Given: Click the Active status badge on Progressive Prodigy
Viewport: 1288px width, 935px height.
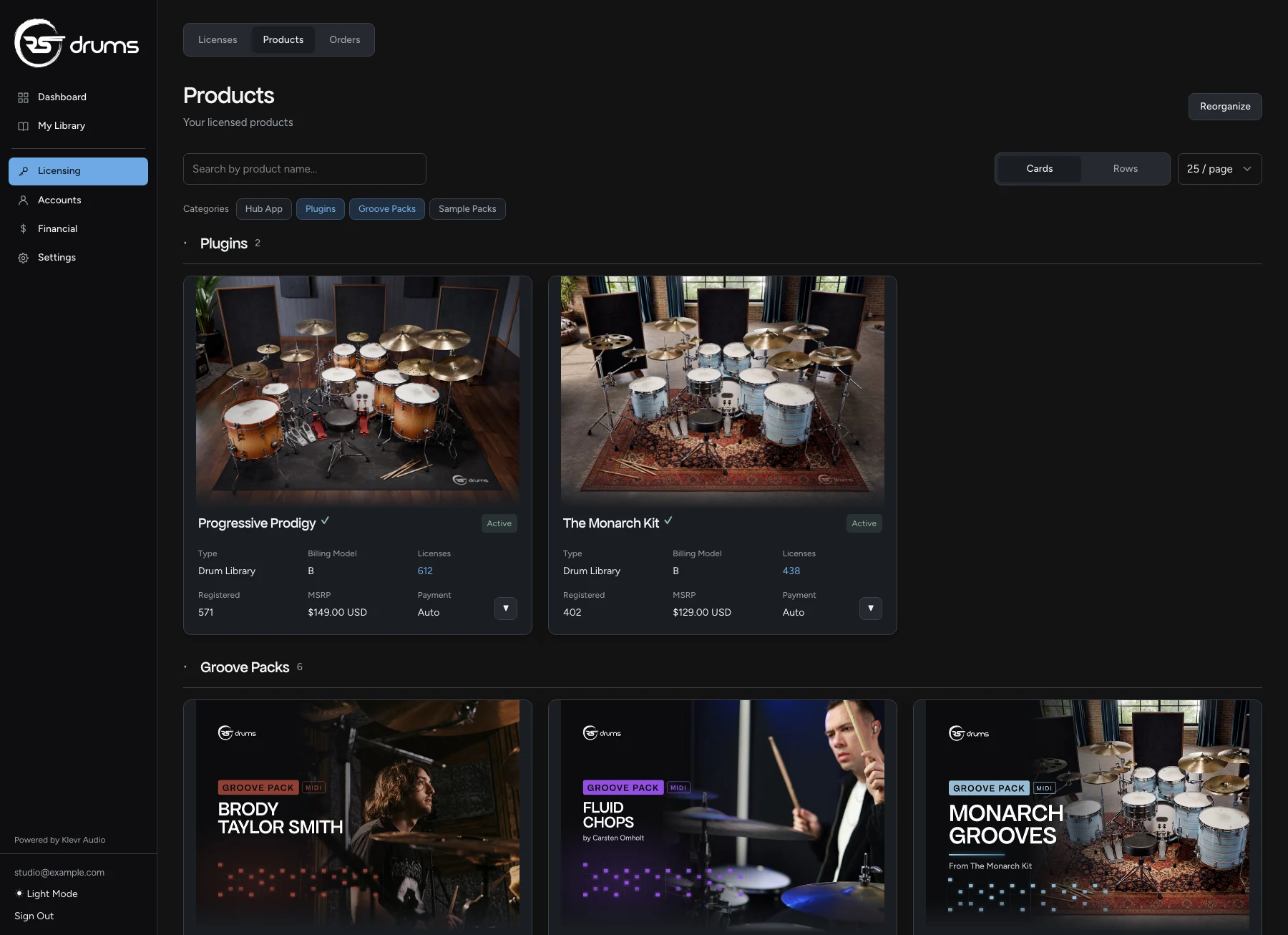Looking at the screenshot, I should (x=499, y=524).
